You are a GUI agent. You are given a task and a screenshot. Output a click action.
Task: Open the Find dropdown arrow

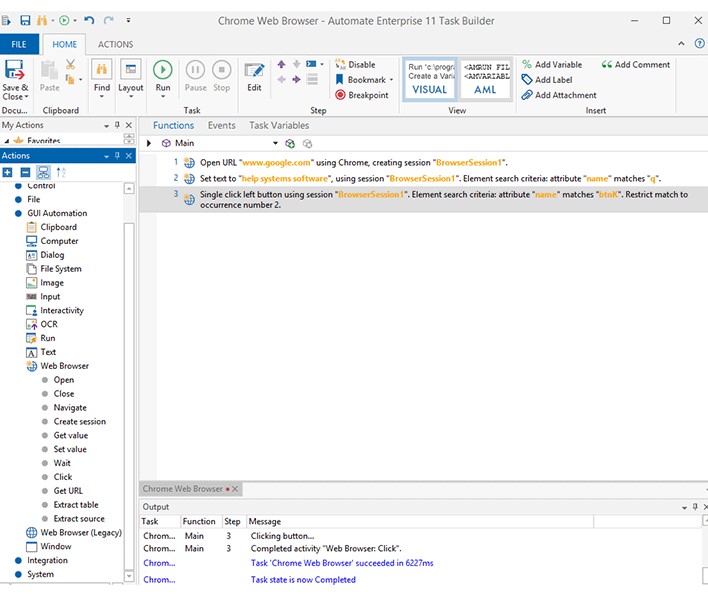(x=102, y=96)
